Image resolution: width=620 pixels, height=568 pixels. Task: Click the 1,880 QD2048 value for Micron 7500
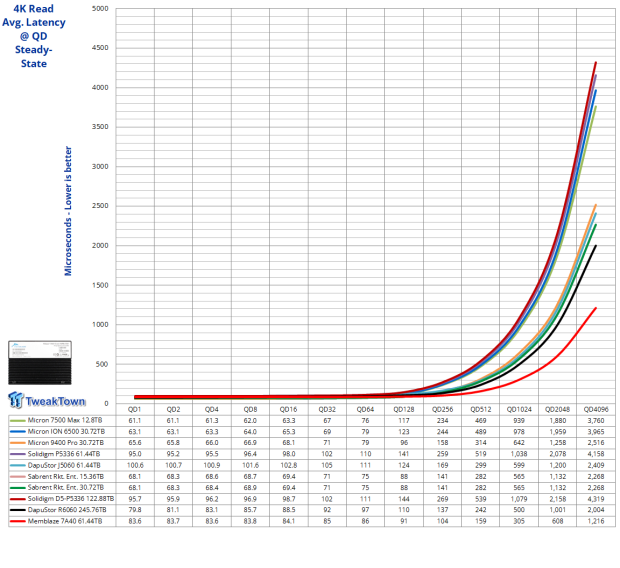pos(558,420)
